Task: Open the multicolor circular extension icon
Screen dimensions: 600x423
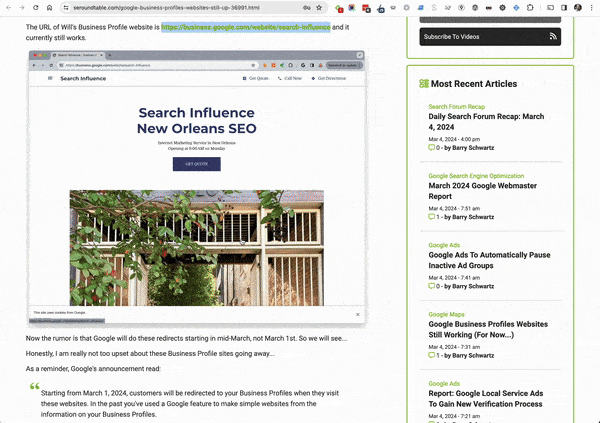Action: (352, 8)
